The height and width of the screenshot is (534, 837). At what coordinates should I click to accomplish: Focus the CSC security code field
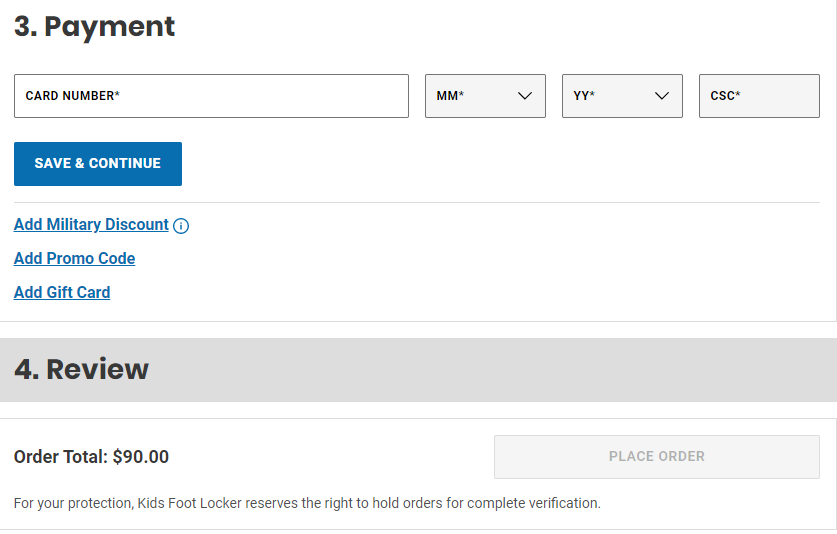point(759,96)
